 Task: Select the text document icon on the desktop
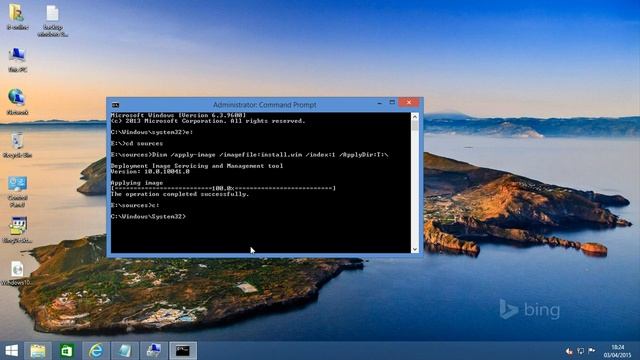pos(53,20)
